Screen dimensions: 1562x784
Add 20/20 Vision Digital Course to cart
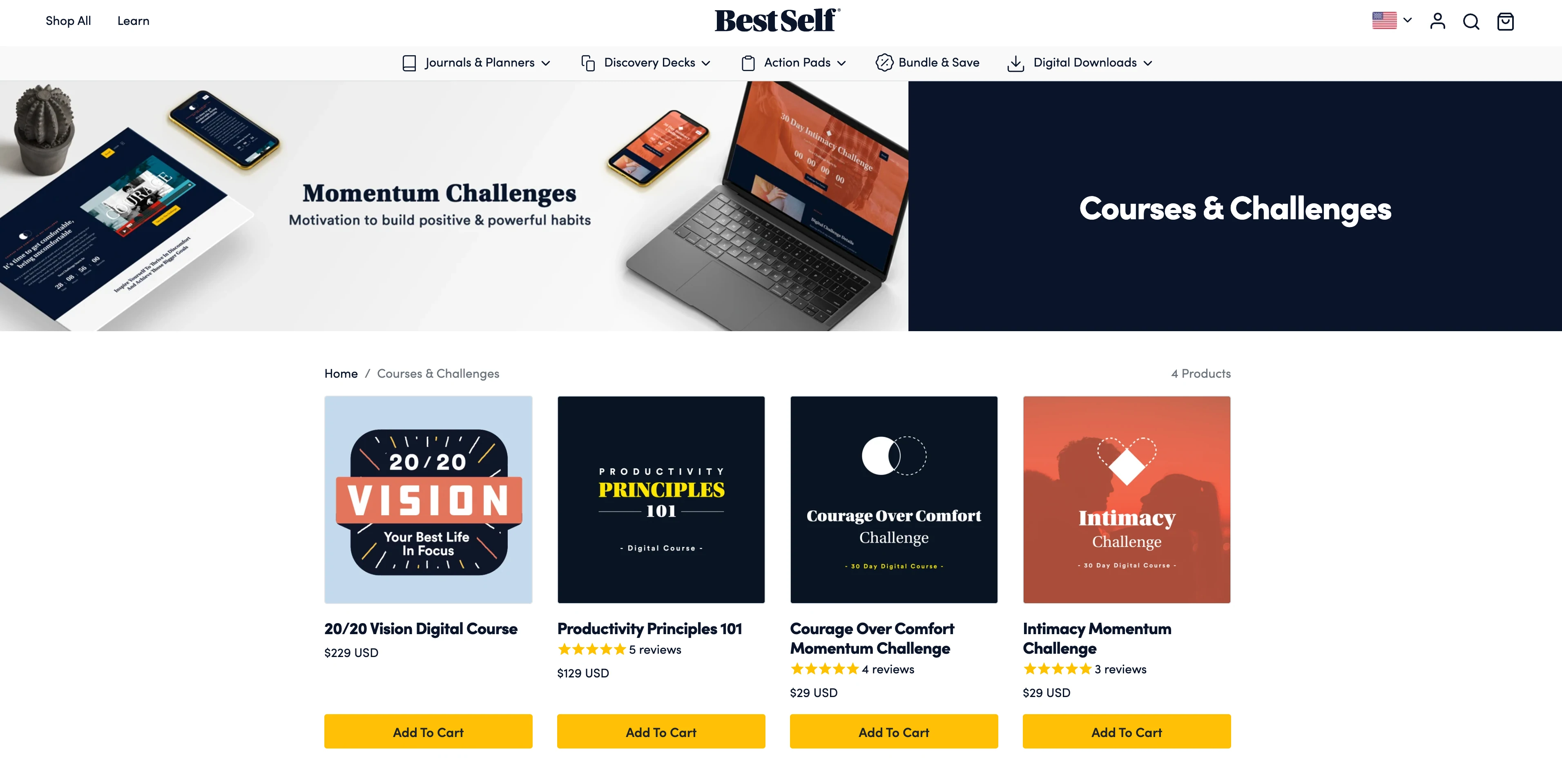[x=428, y=731]
